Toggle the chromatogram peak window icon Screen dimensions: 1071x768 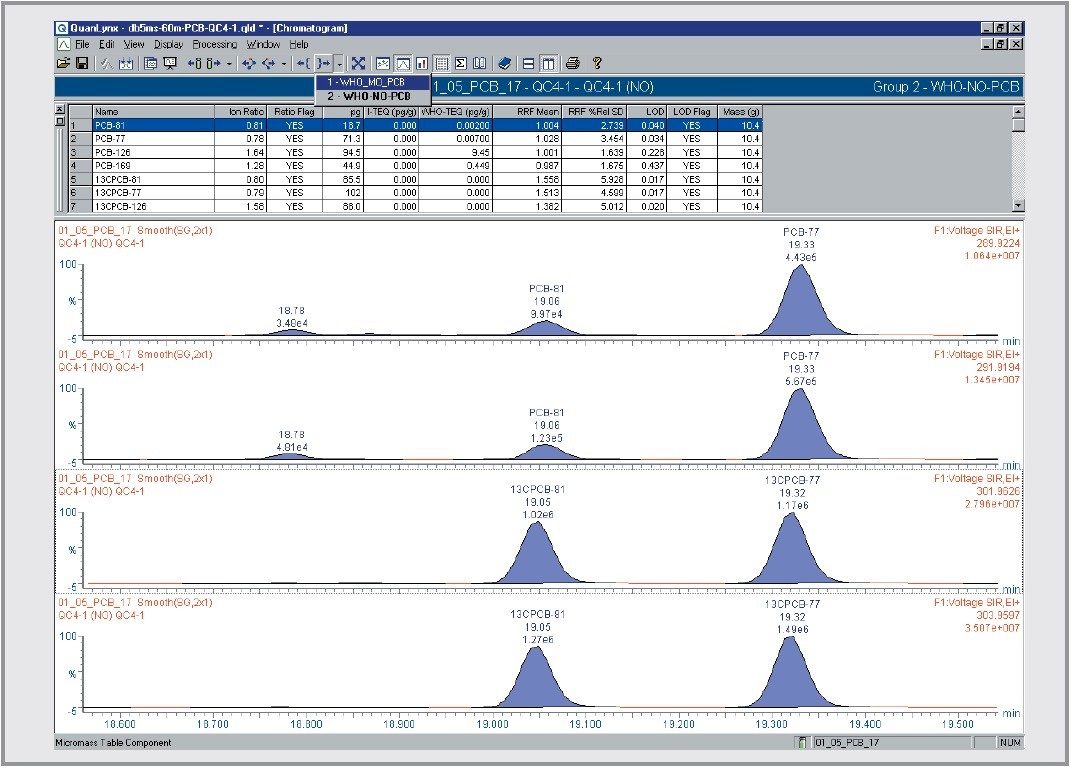403,64
